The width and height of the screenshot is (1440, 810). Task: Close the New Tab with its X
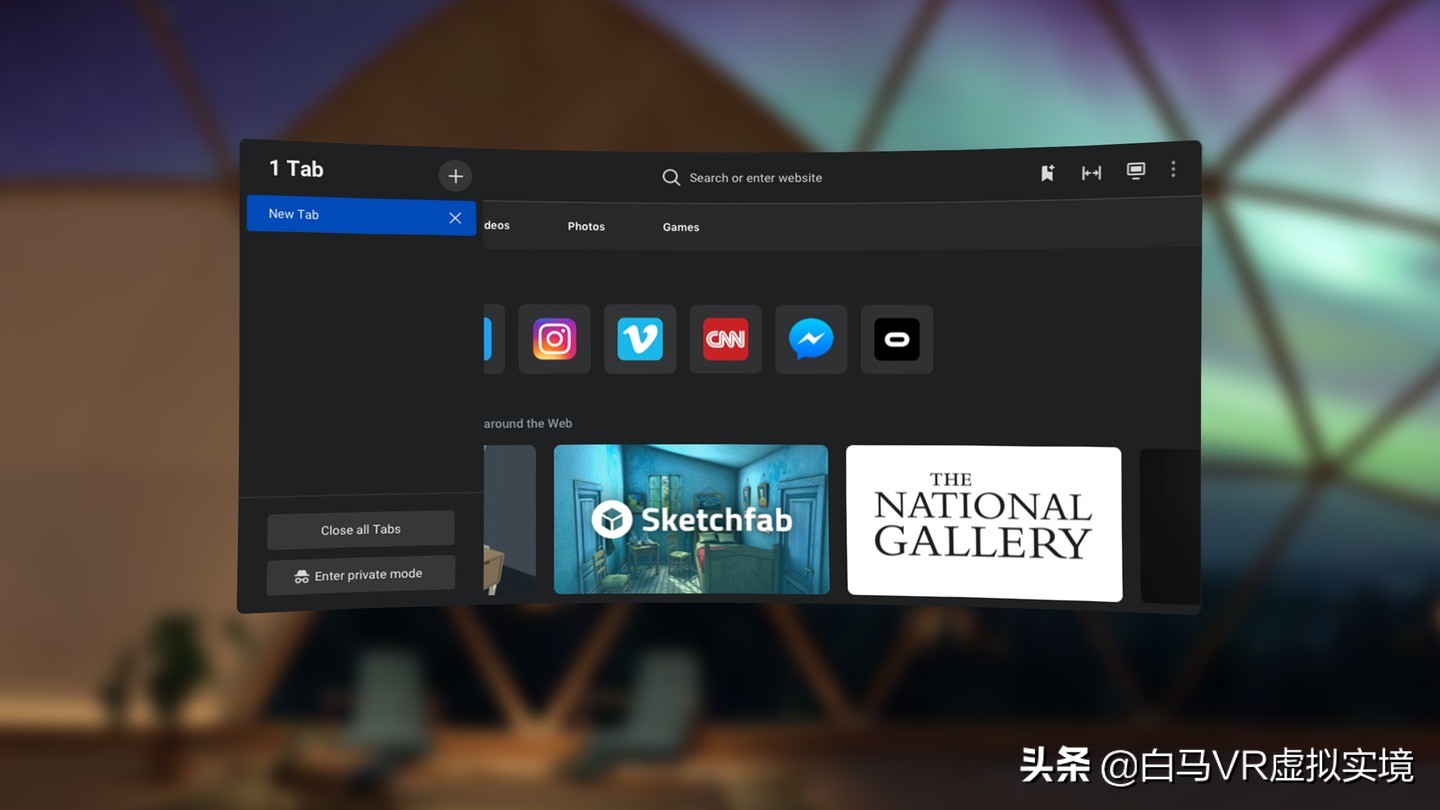pos(455,217)
